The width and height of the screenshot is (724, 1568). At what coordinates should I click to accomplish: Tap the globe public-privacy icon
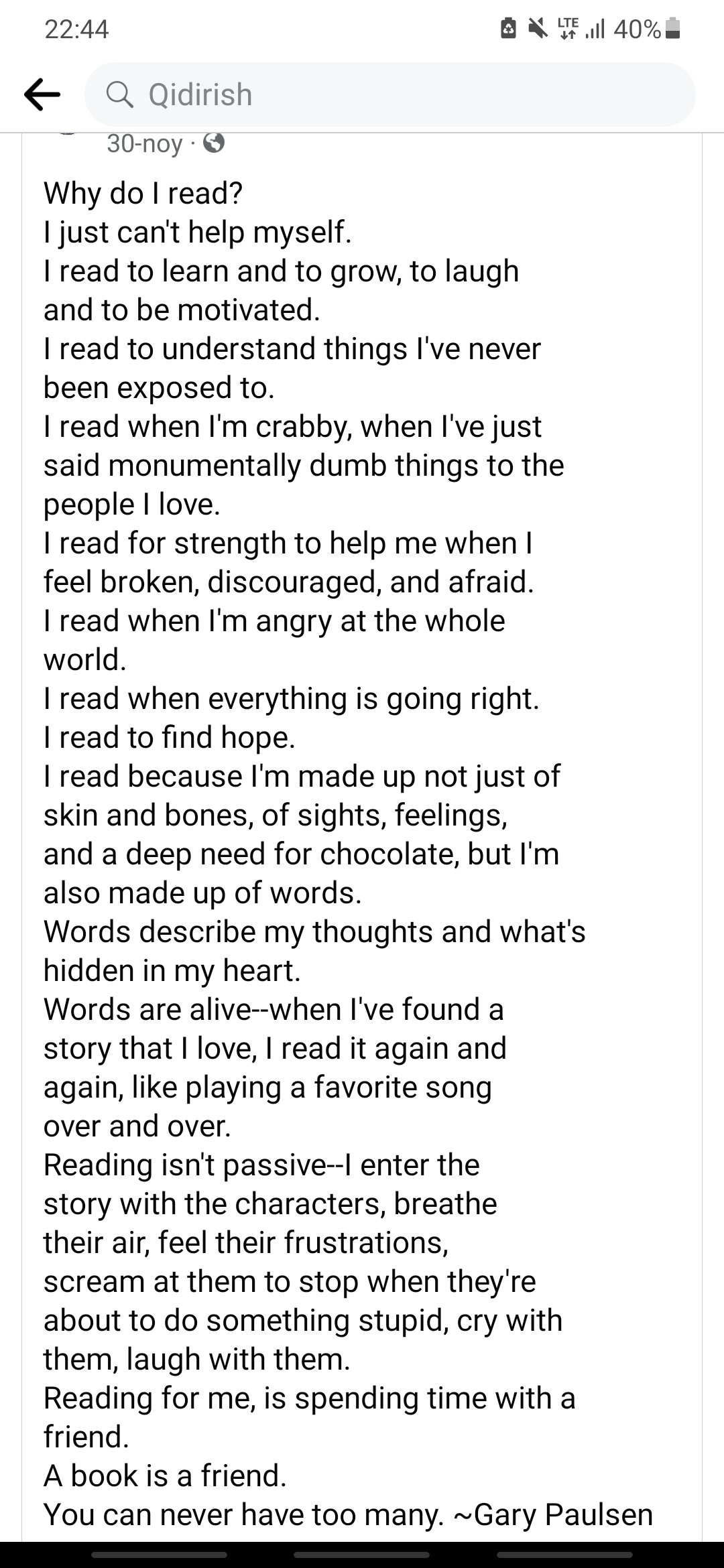click(213, 143)
